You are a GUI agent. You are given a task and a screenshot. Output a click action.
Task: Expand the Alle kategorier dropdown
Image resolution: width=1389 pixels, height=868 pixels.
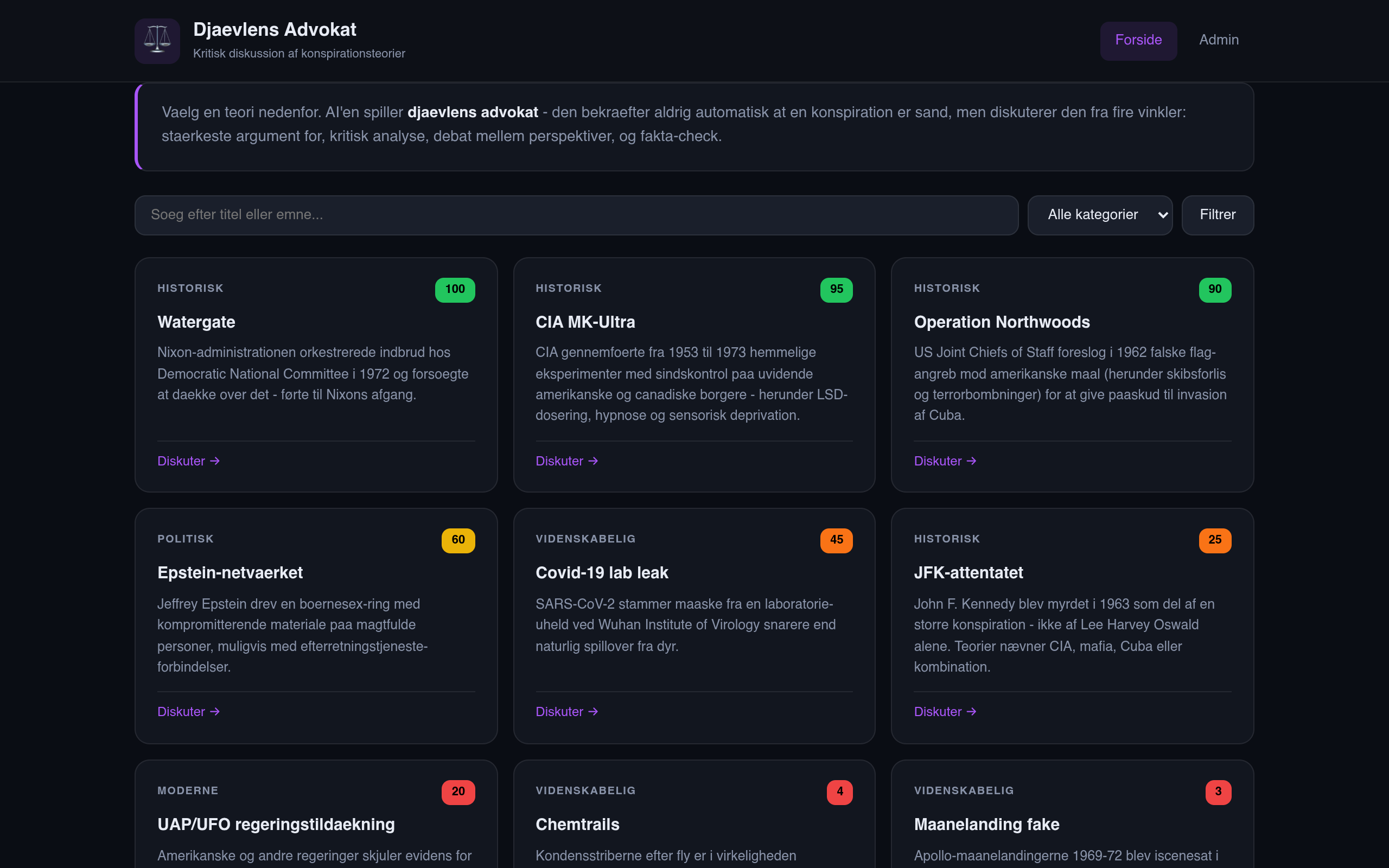tap(1100, 215)
